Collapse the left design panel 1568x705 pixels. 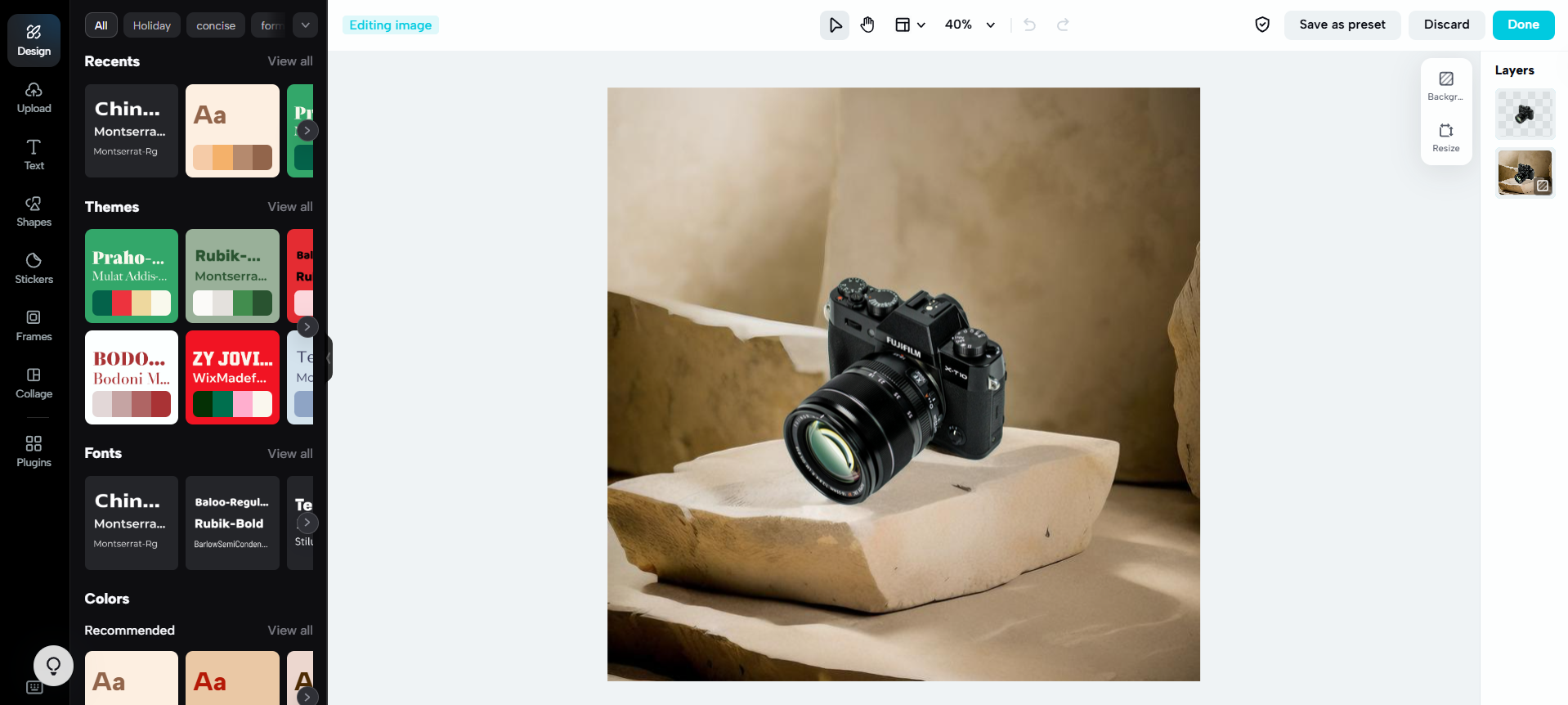click(x=329, y=357)
